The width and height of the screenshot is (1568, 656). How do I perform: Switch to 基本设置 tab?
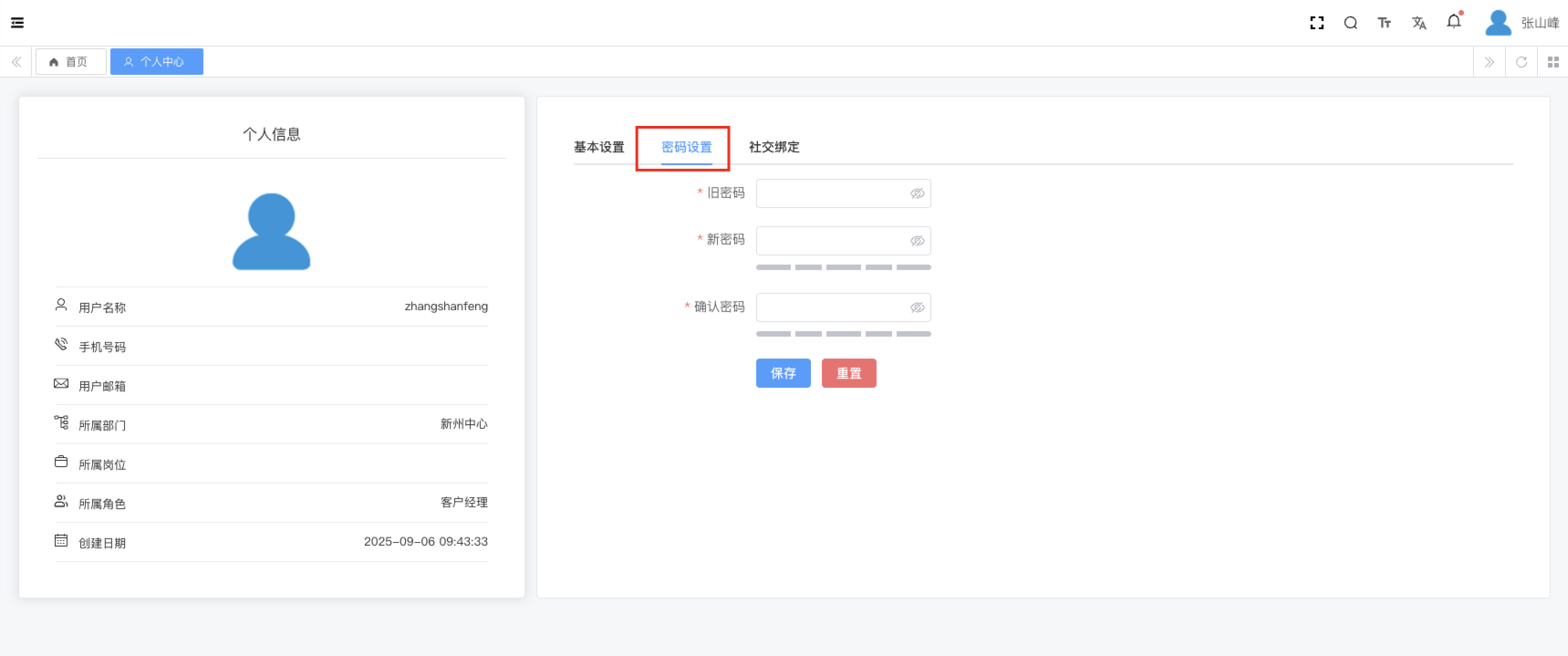[x=598, y=147]
